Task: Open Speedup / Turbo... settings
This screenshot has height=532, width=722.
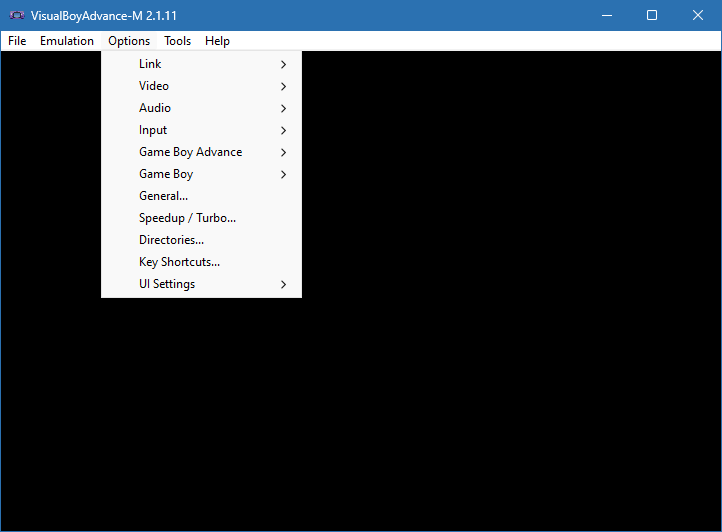Action: click(201, 218)
